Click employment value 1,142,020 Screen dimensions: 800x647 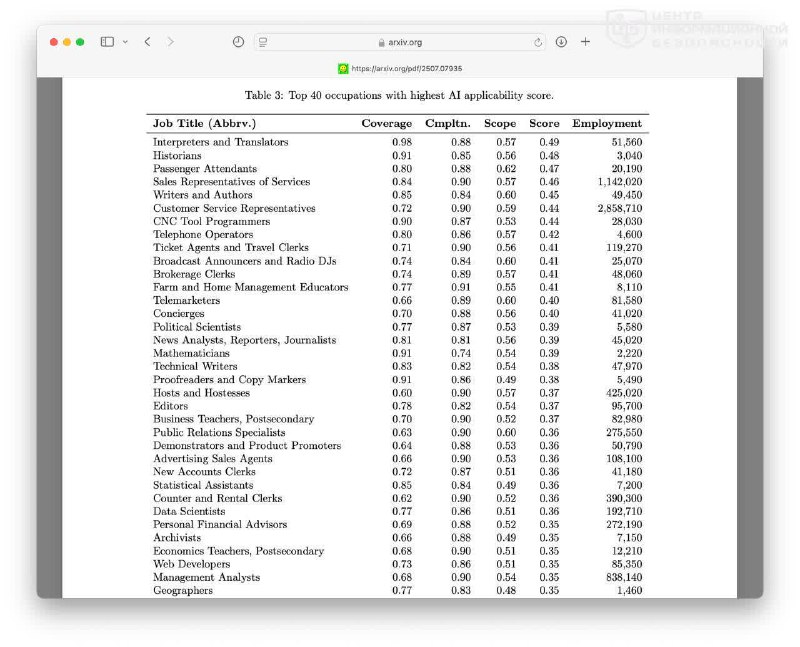click(x=620, y=182)
